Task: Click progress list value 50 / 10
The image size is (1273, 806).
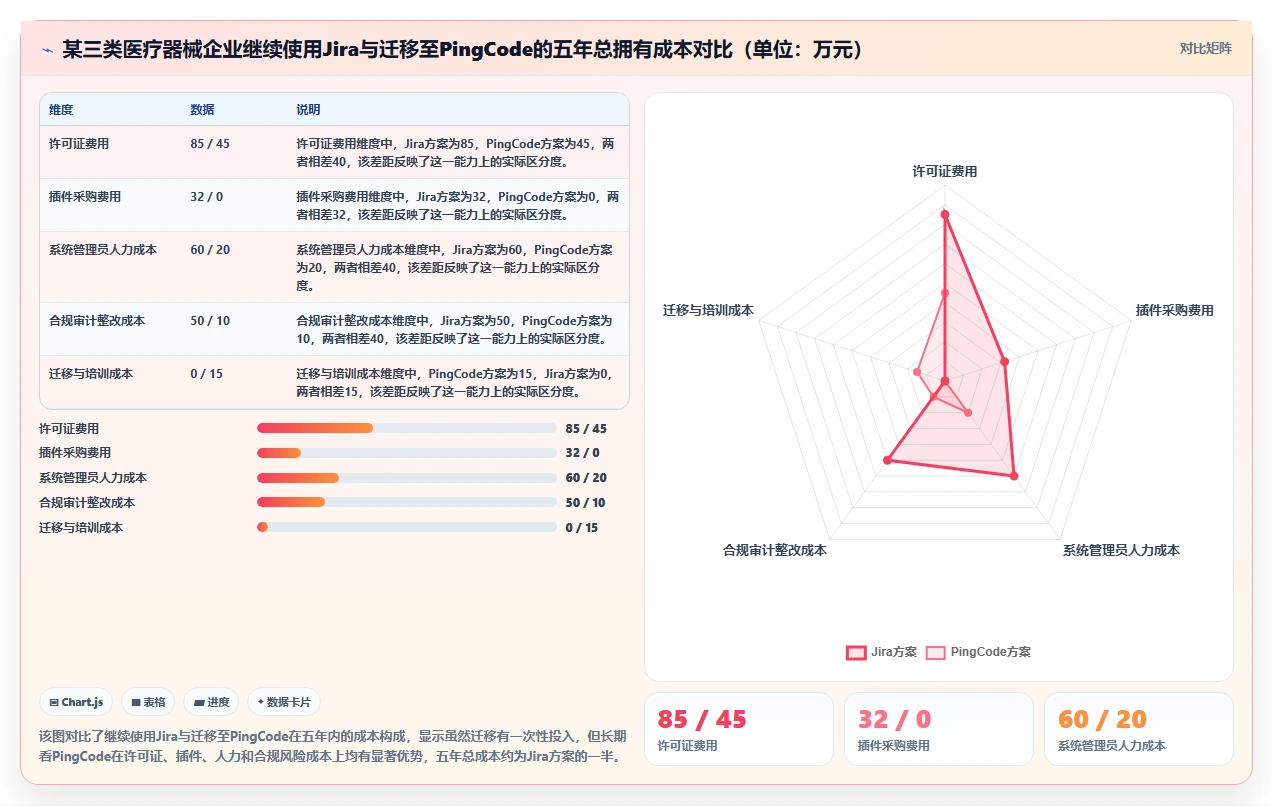Action: [x=585, y=503]
